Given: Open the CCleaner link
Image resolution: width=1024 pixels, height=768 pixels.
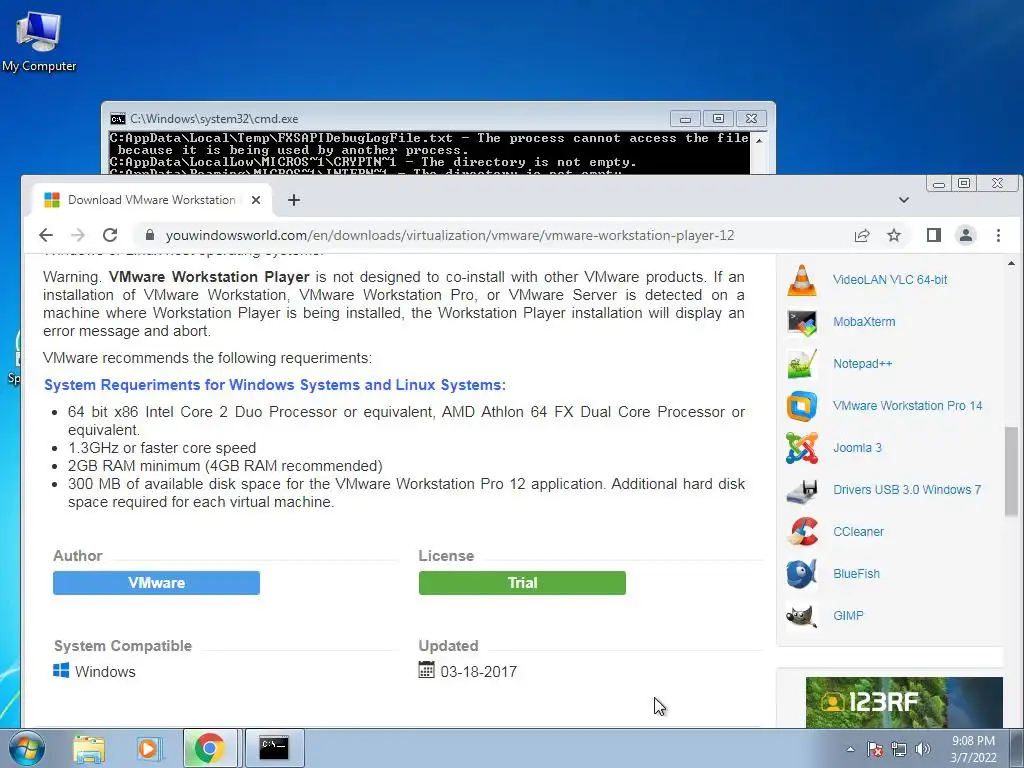Looking at the screenshot, I should pyautogui.click(x=858, y=532).
